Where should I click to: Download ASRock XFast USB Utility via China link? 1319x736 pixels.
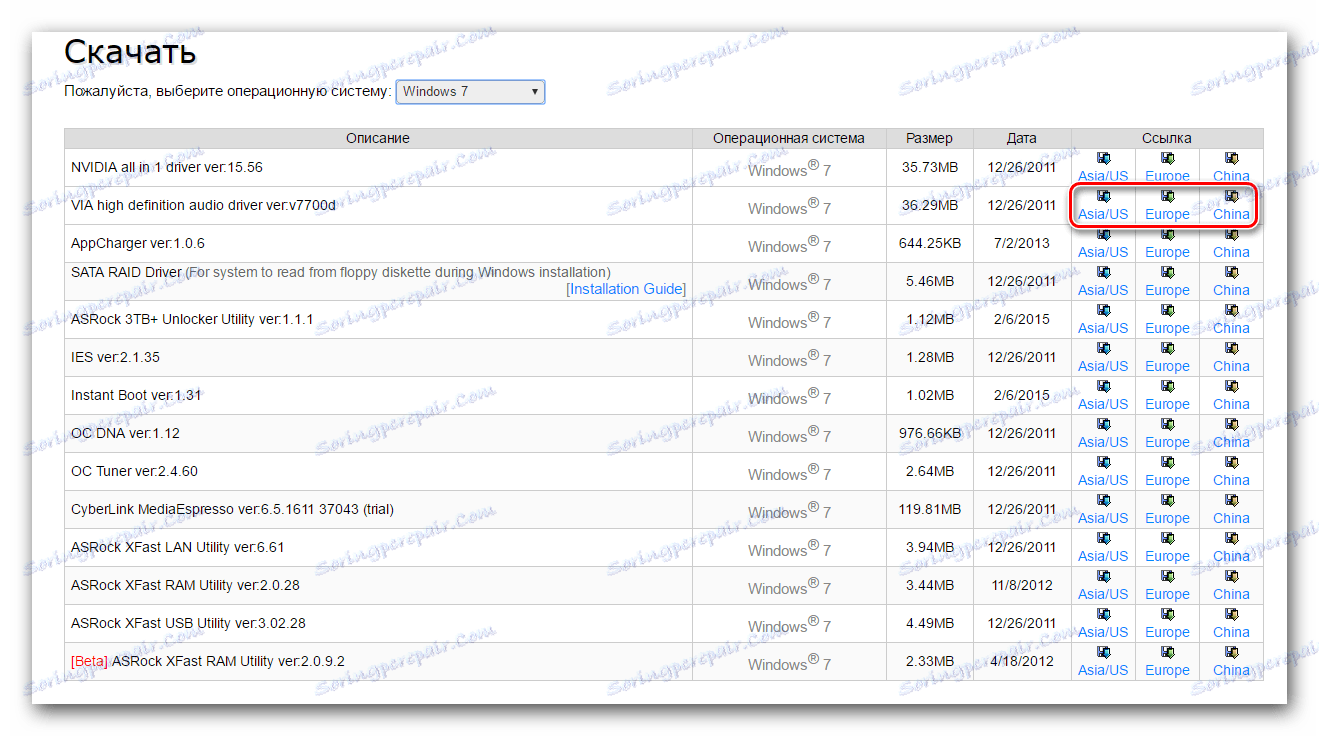click(1231, 632)
